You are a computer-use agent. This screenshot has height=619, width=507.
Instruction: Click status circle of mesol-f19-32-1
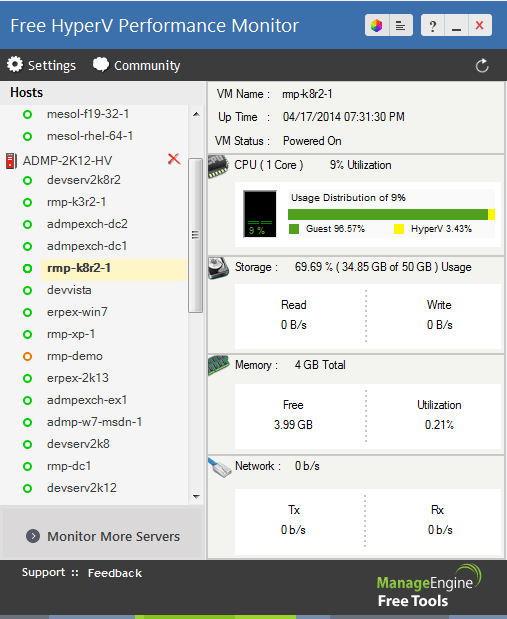27,114
